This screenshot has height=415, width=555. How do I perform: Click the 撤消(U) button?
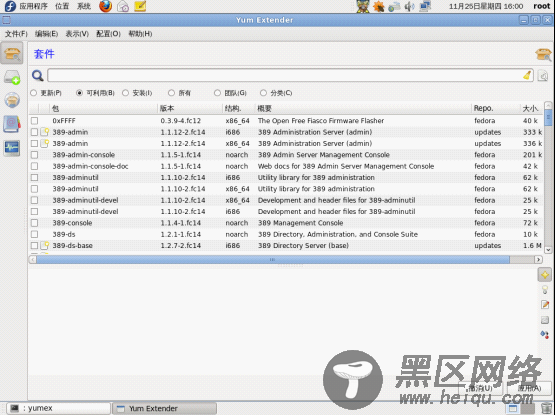tap(480, 388)
